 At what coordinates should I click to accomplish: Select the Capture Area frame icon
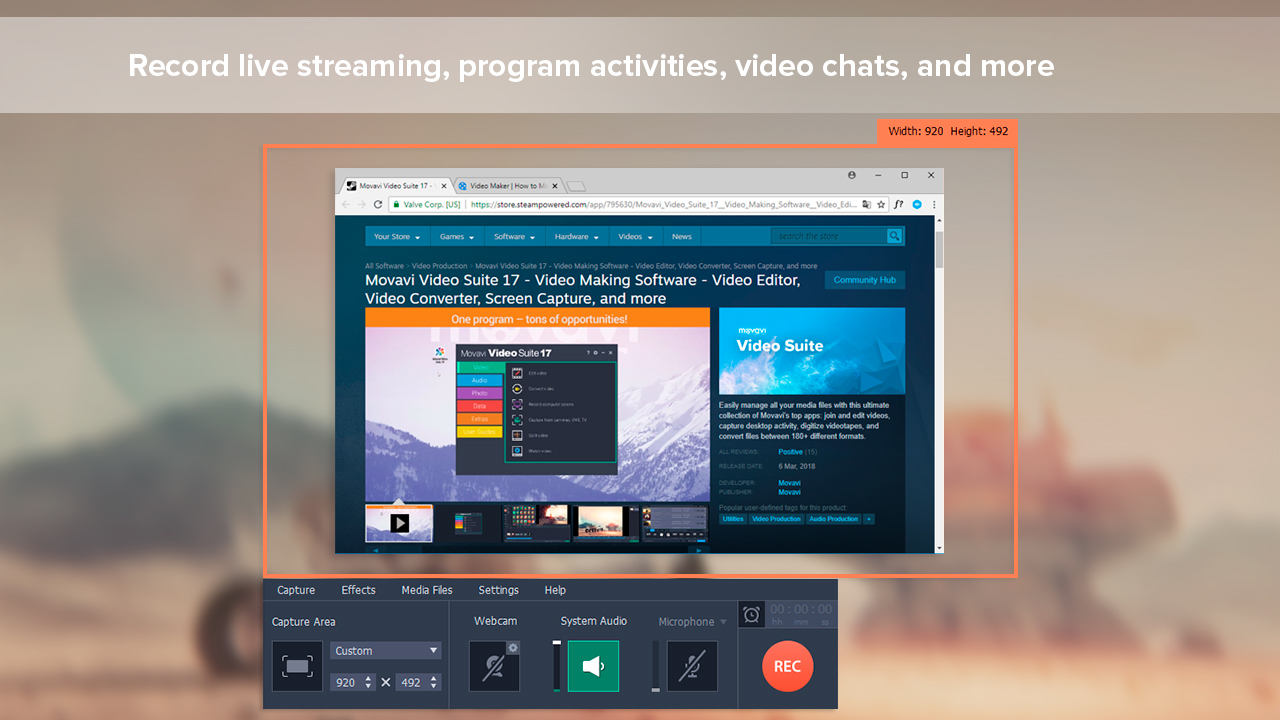(x=296, y=666)
